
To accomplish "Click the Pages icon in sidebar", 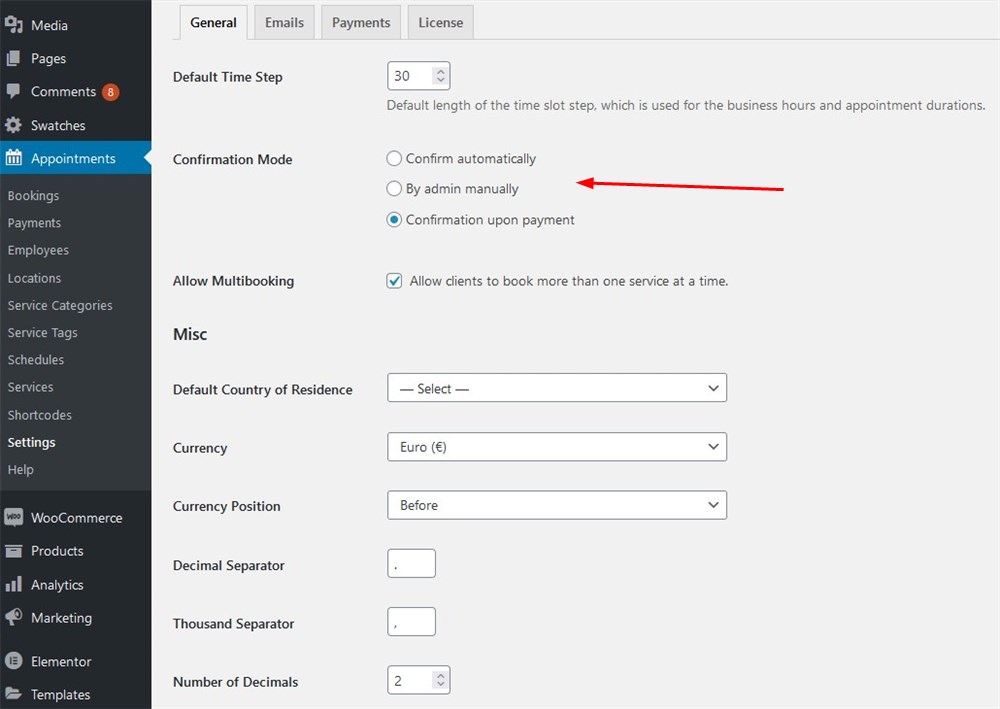I will coord(14,59).
